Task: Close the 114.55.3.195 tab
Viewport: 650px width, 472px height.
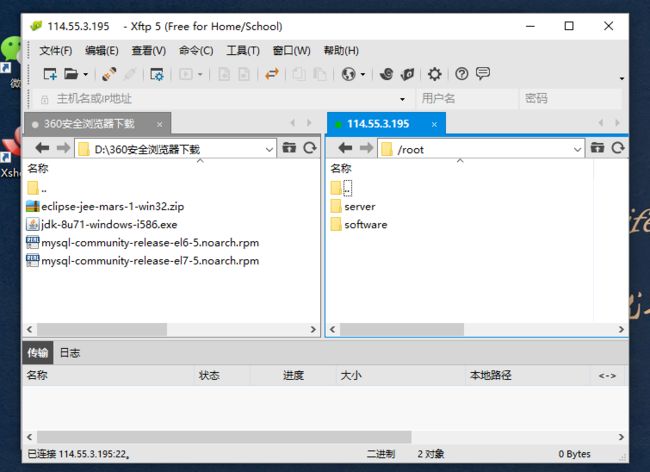Action: point(434,124)
